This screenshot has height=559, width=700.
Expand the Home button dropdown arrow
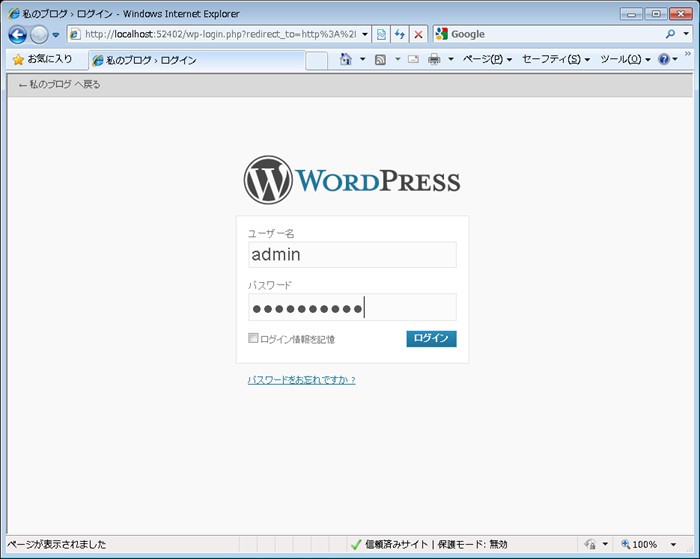362,59
